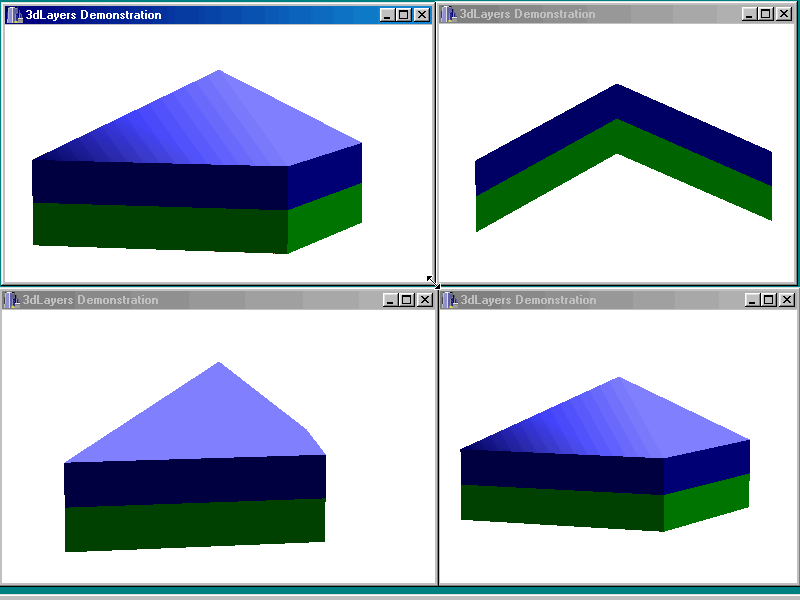Focus the bottom-left window by its title text
Screen dimensions: 800x600
tap(90, 300)
